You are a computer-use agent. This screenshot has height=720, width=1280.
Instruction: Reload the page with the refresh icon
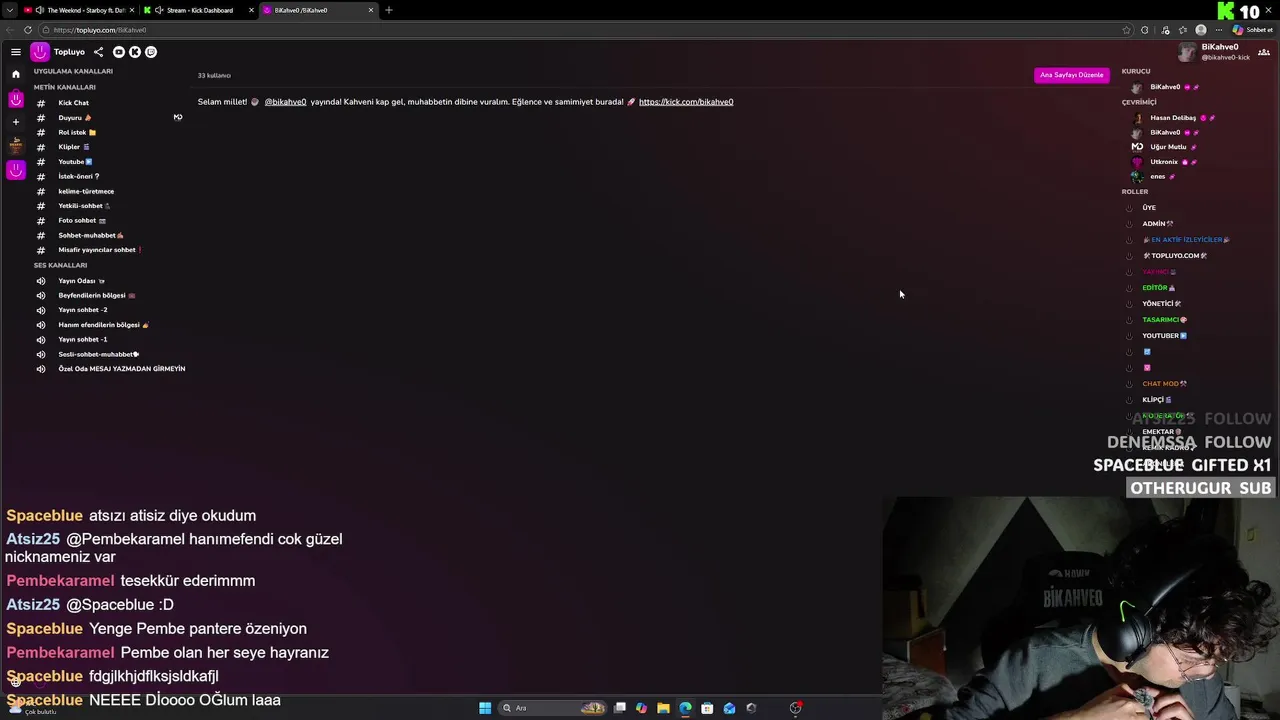click(28, 30)
